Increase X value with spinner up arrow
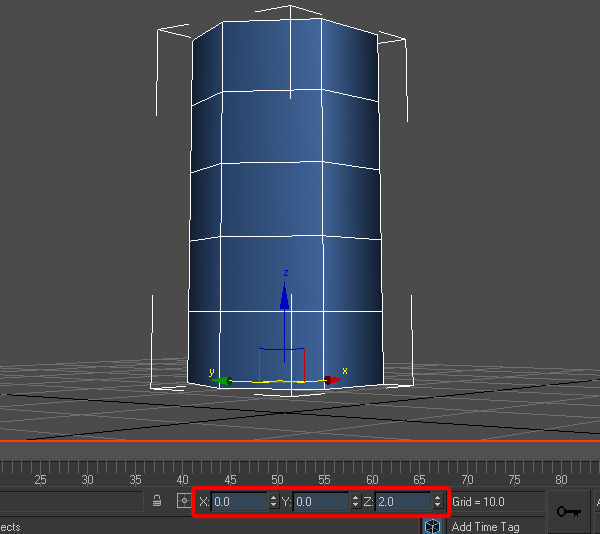Image resolution: width=600 pixels, height=534 pixels. point(273,498)
